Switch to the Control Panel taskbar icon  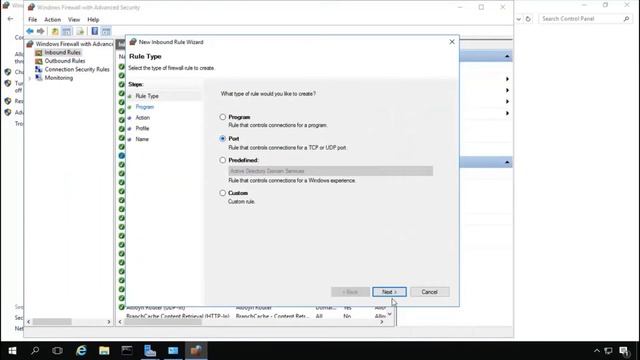pos(173,351)
